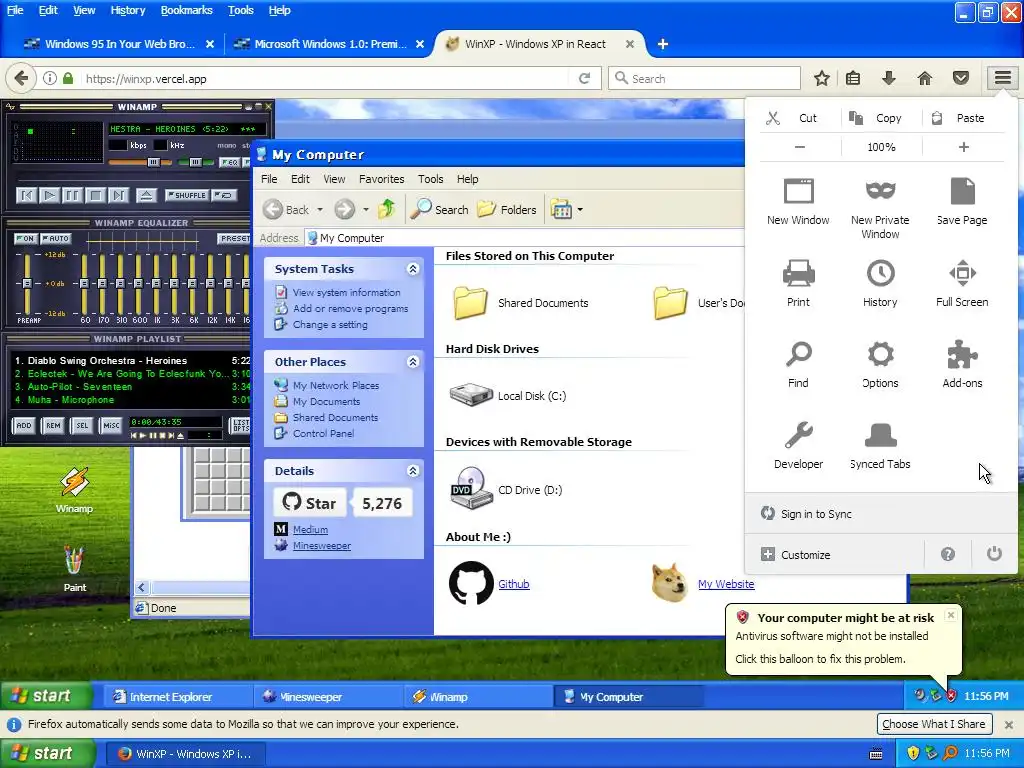Click the zoom in plus button
Screen dimensions: 1024x768
[x=963, y=147]
